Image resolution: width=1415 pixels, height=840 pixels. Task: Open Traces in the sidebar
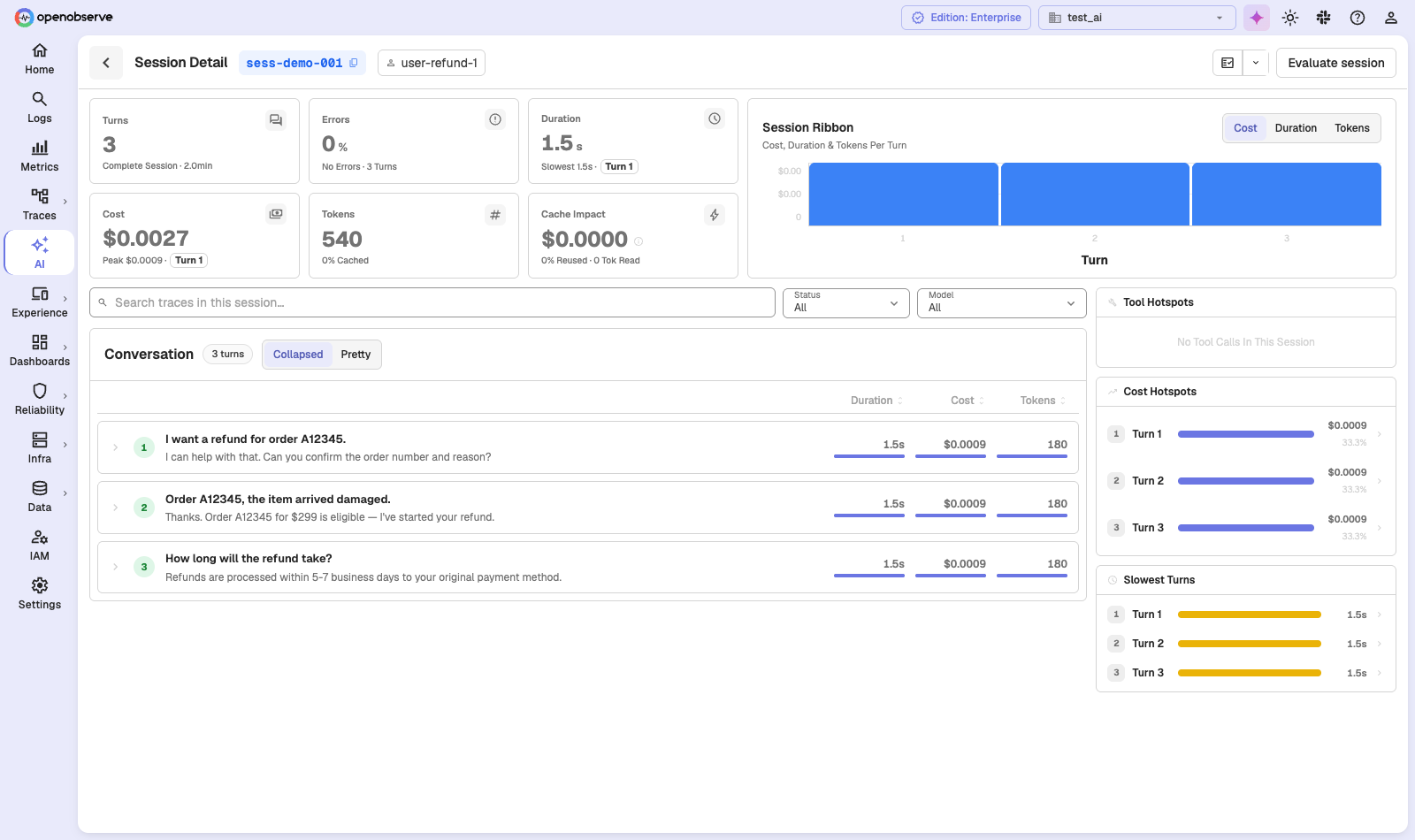tap(39, 205)
